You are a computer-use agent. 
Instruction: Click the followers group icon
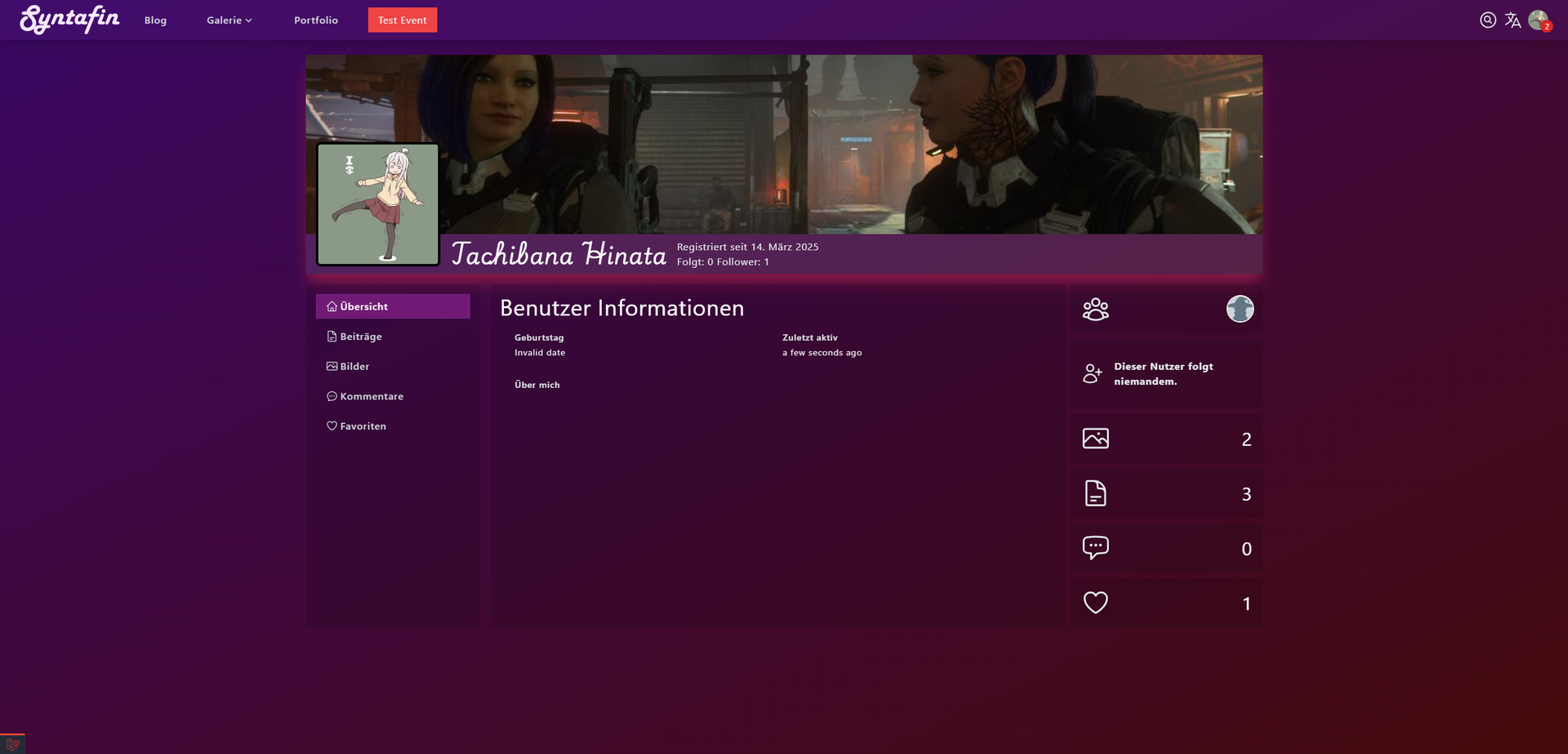click(x=1095, y=310)
